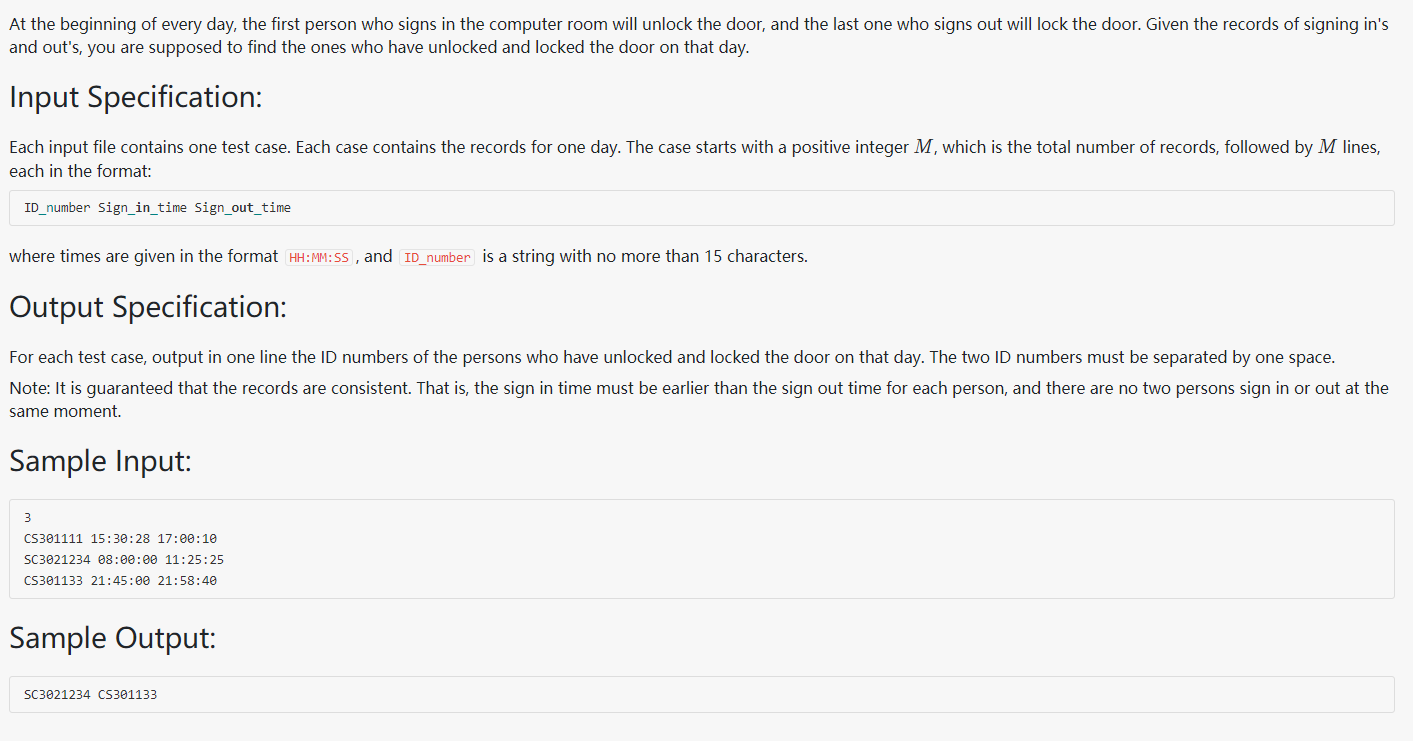Click the ID_number inline code tag
1414x741 pixels.
pos(437,257)
